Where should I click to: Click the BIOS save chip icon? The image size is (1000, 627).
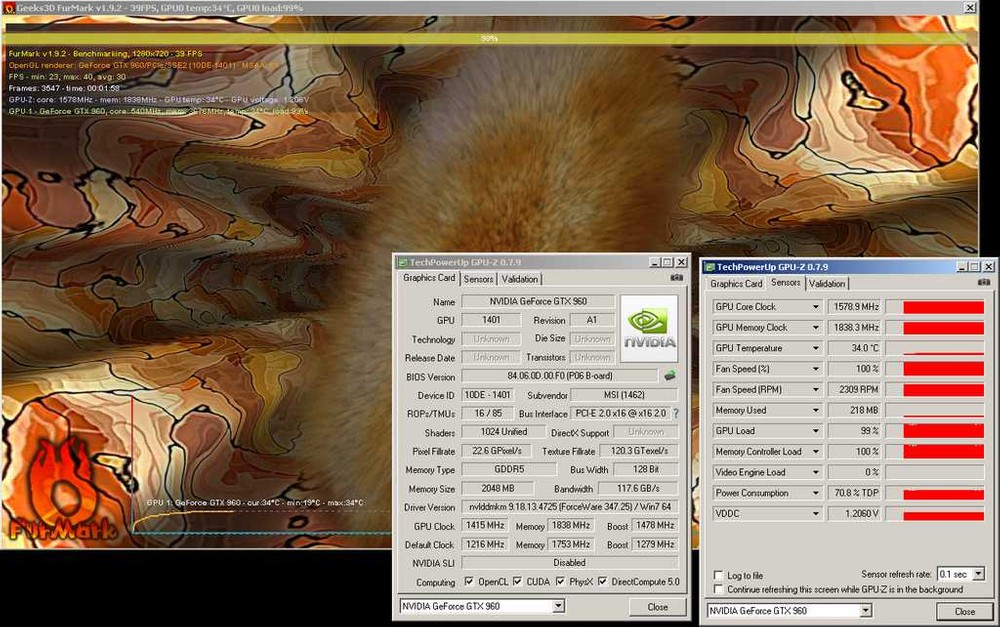670,376
